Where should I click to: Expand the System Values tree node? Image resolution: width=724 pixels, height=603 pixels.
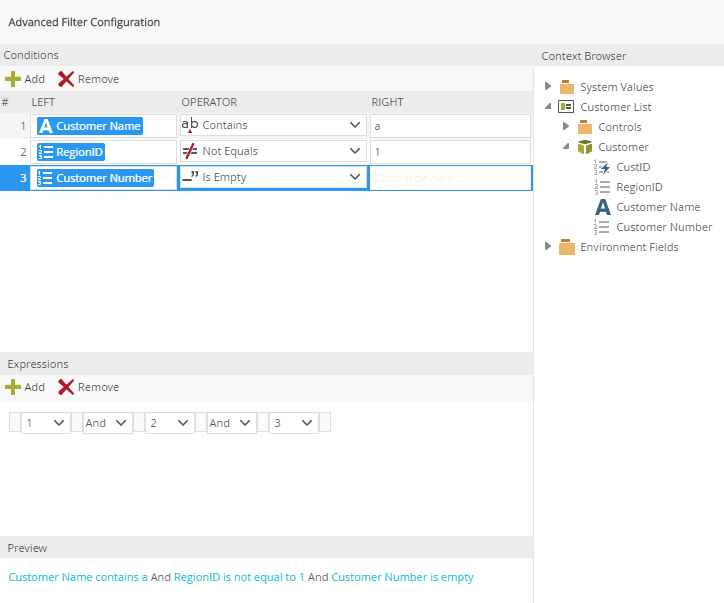[548, 87]
